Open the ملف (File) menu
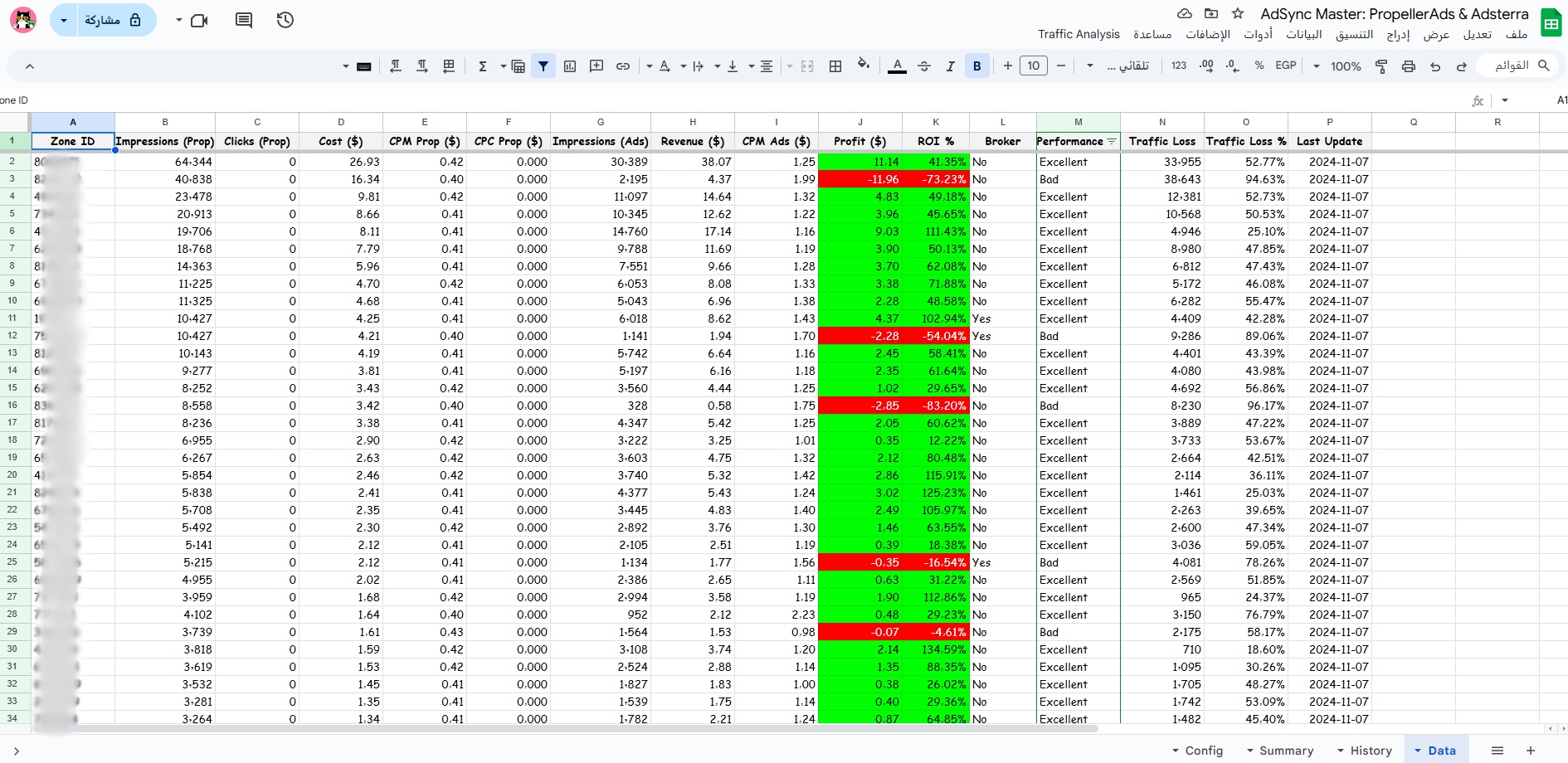1568x763 pixels. (1517, 34)
